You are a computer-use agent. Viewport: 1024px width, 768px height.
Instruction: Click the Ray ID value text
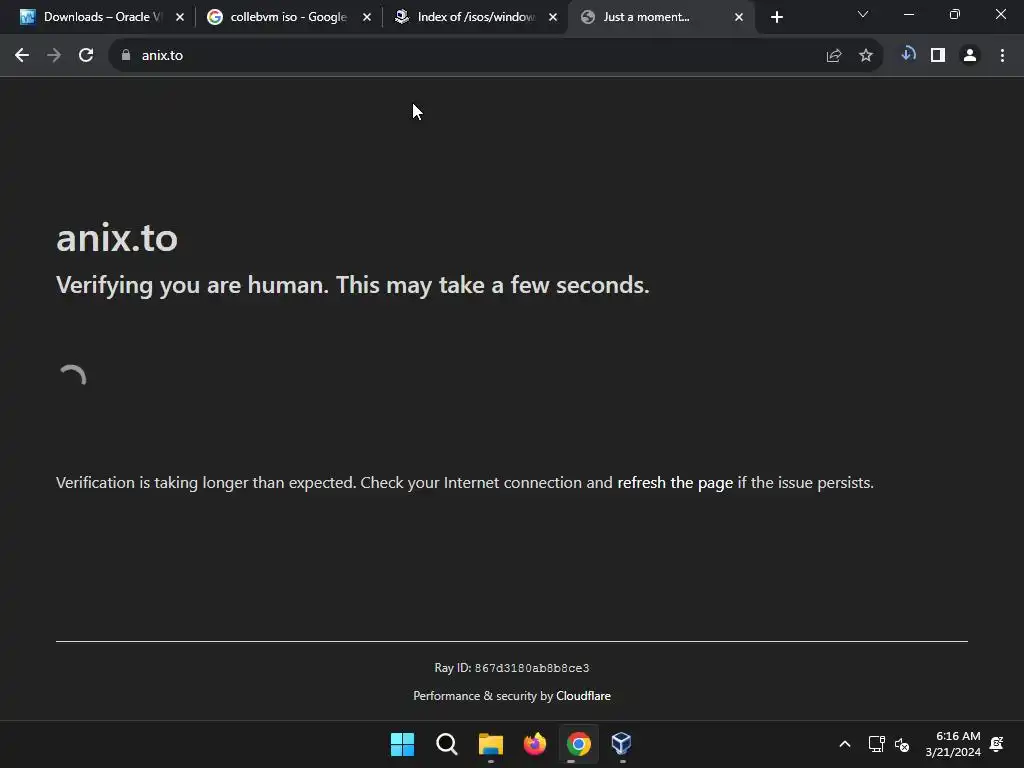(x=532, y=668)
